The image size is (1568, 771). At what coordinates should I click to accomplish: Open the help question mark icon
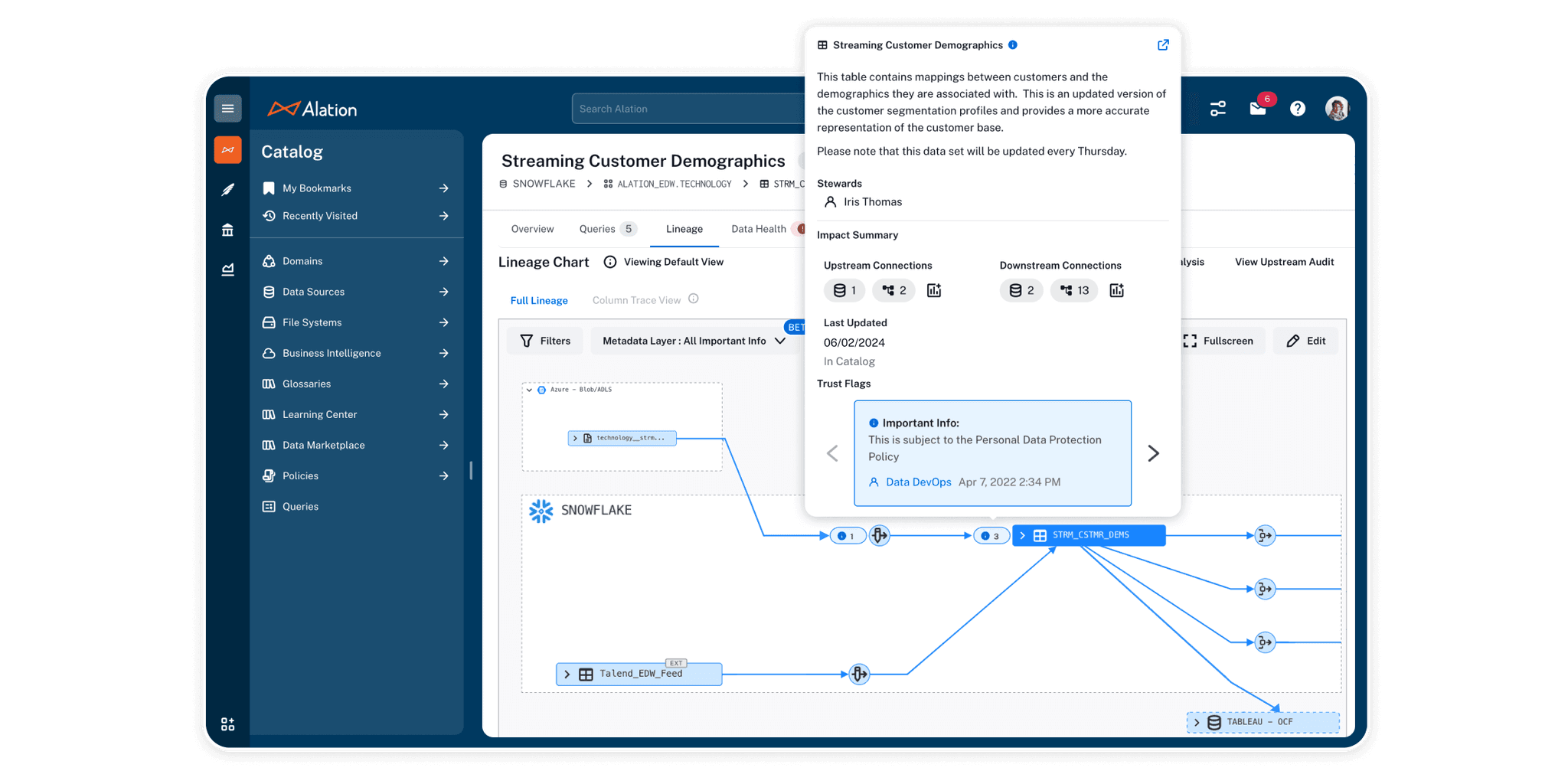click(x=1298, y=109)
